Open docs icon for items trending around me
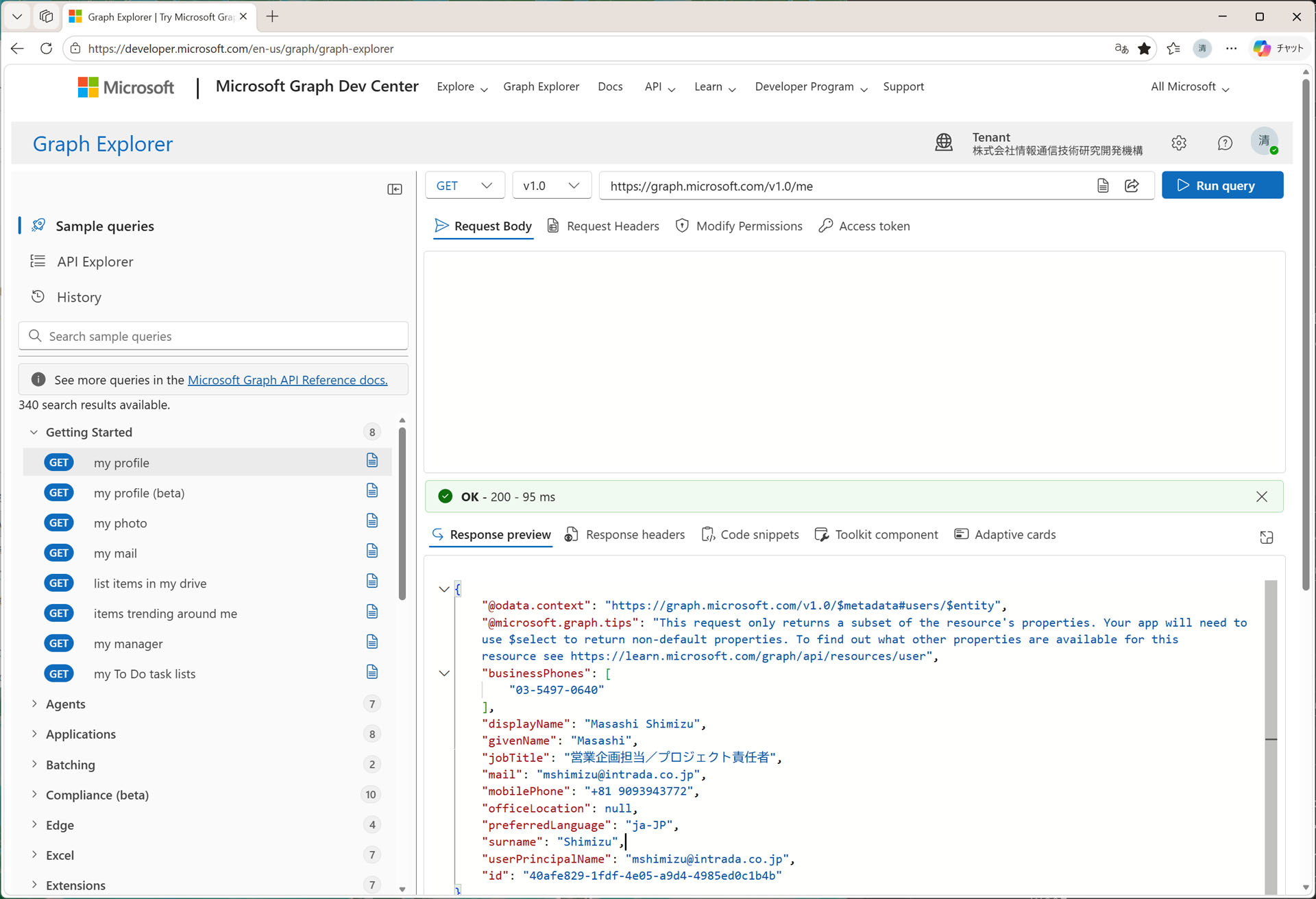 [372, 611]
